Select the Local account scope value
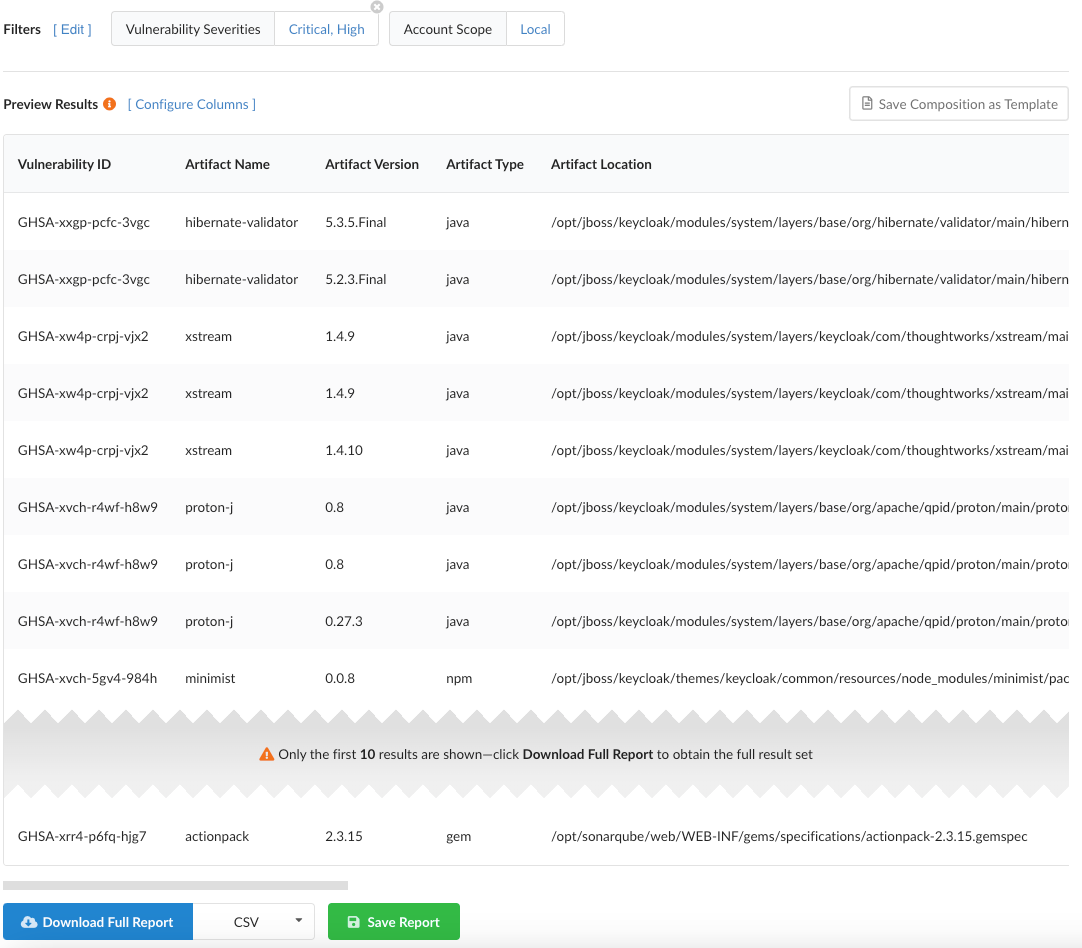The height and width of the screenshot is (948, 1082). coord(535,29)
